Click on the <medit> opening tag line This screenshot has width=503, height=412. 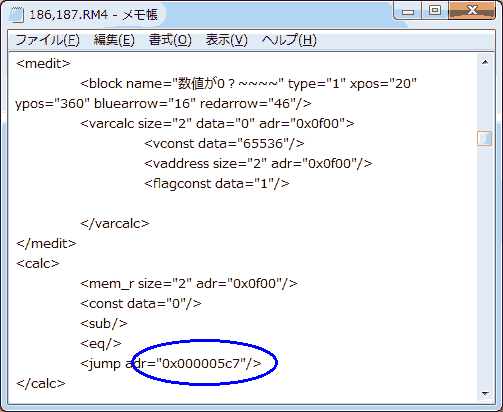click(x=43, y=63)
